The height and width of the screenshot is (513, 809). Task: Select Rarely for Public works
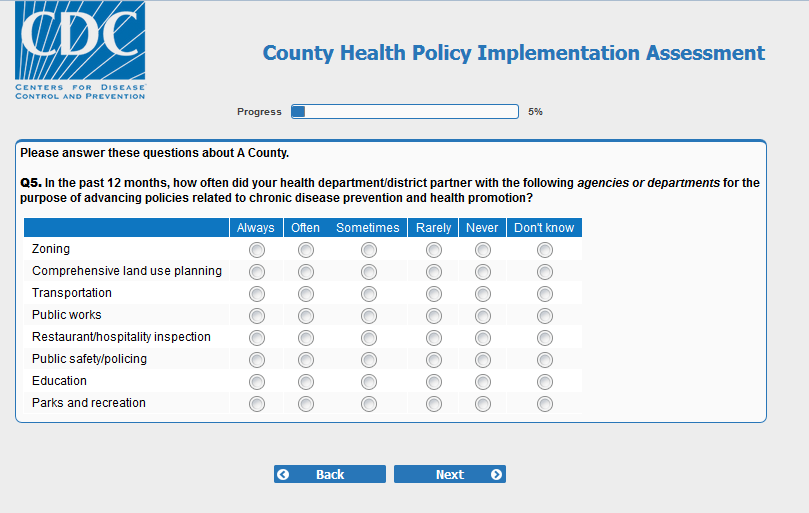click(x=434, y=316)
